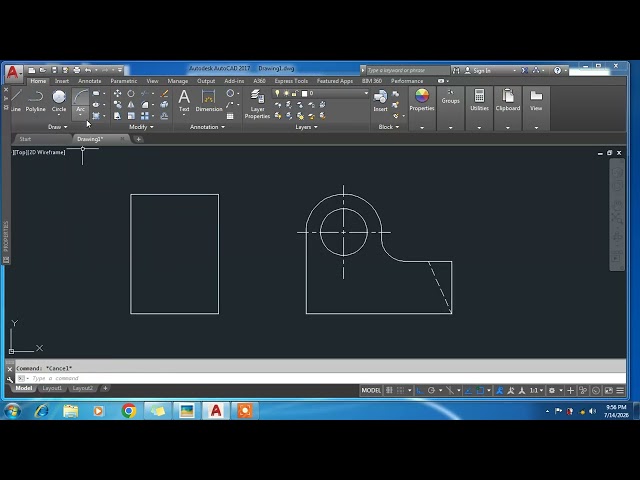
Task: Choose the Dimension tool
Action: (209, 101)
